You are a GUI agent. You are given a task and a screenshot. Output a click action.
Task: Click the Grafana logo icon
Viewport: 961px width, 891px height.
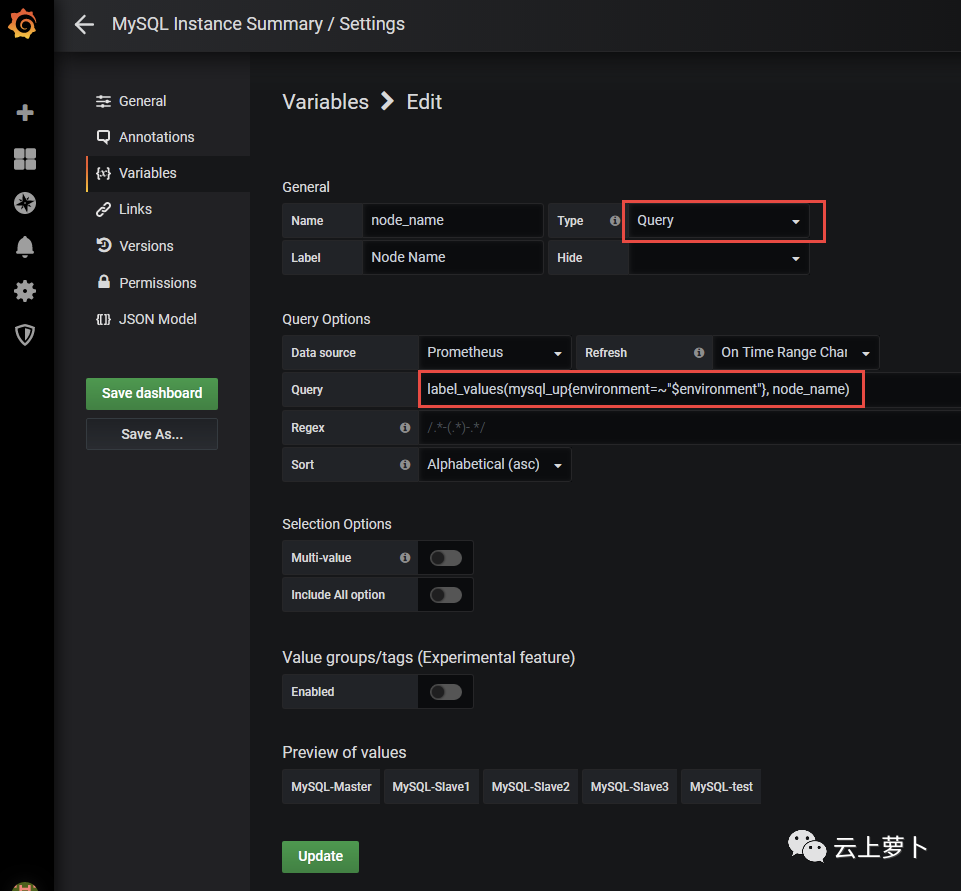click(23, 24)
